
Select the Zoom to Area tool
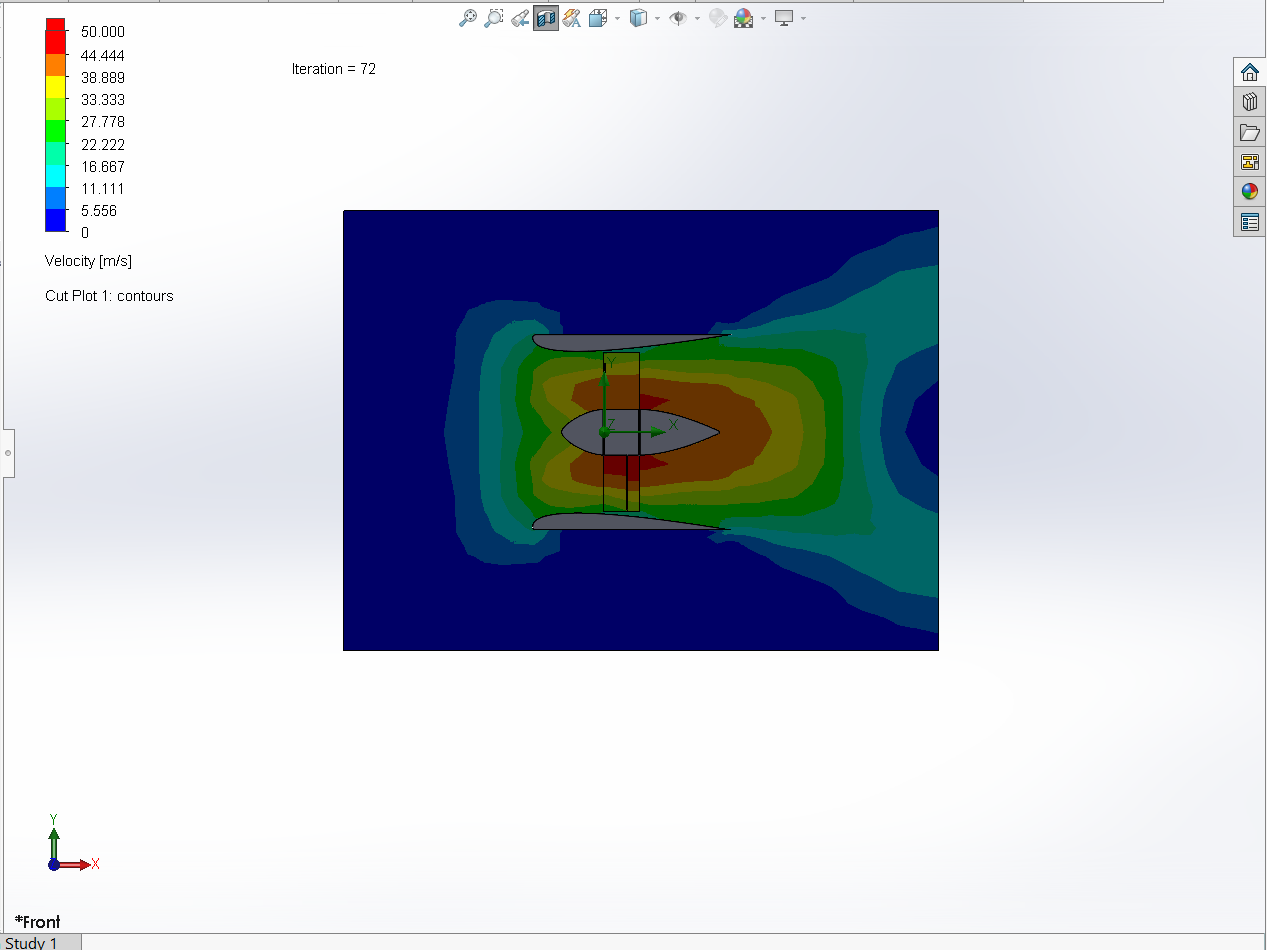tap(494, 18)
